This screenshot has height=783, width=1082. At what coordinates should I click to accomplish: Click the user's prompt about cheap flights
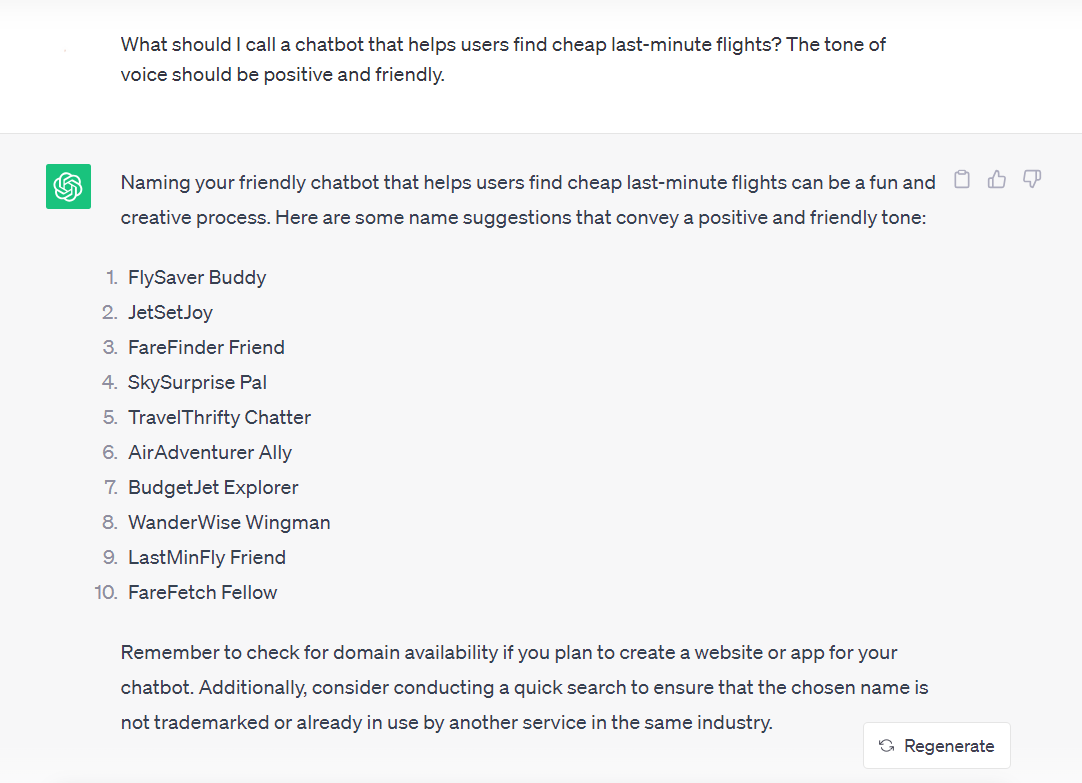[503, 59]
